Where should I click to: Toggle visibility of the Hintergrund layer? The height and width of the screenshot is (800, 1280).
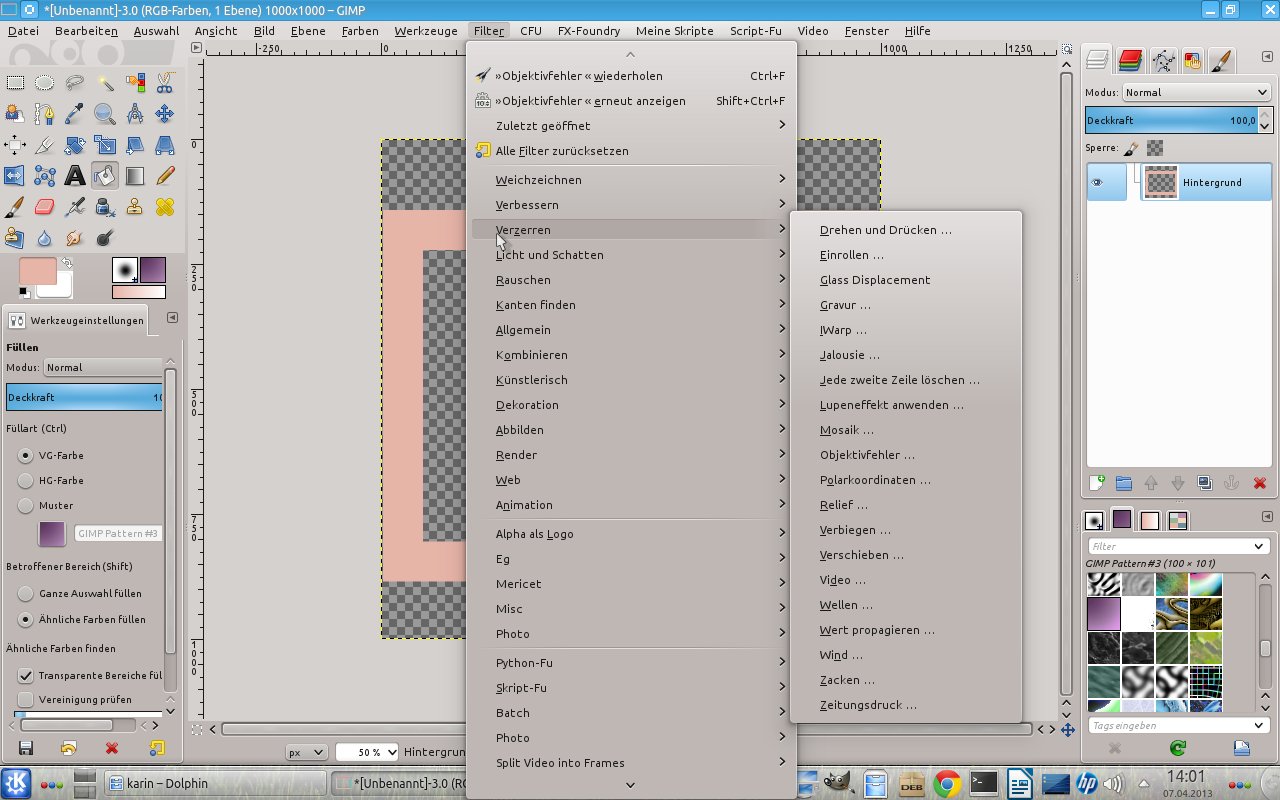pos(1097,183)
